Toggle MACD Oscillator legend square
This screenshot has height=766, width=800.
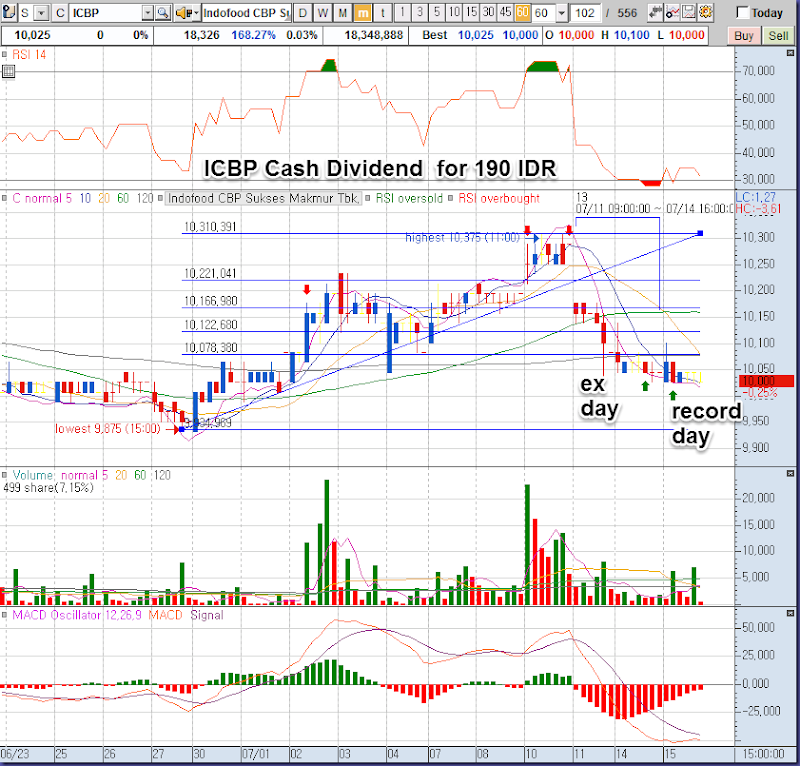tap(5, 615)
